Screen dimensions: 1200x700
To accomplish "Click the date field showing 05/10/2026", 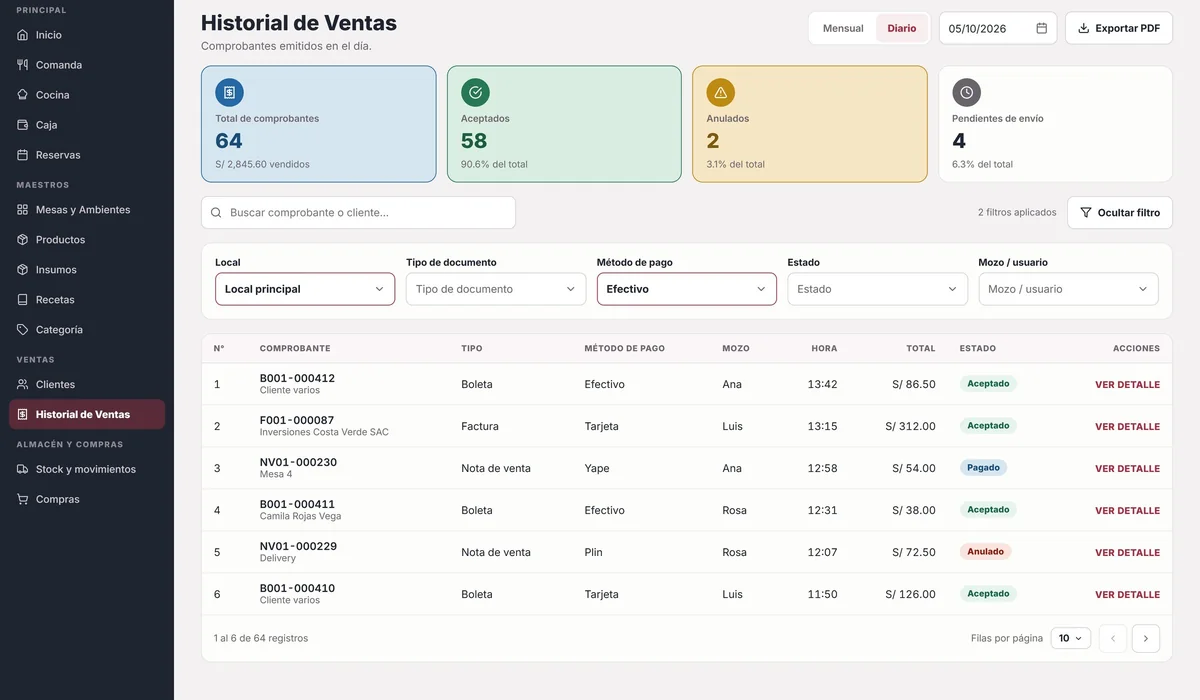I will click(x=998, y=28).
